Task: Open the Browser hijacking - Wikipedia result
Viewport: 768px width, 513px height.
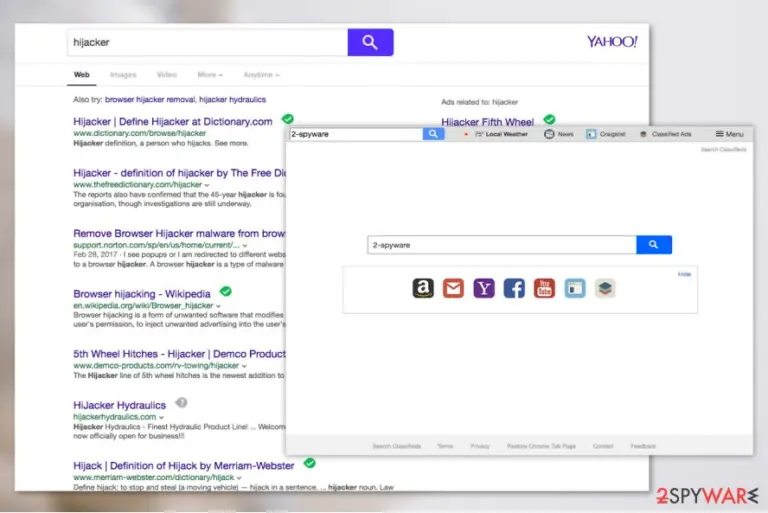Action: (x=142, y=293)
